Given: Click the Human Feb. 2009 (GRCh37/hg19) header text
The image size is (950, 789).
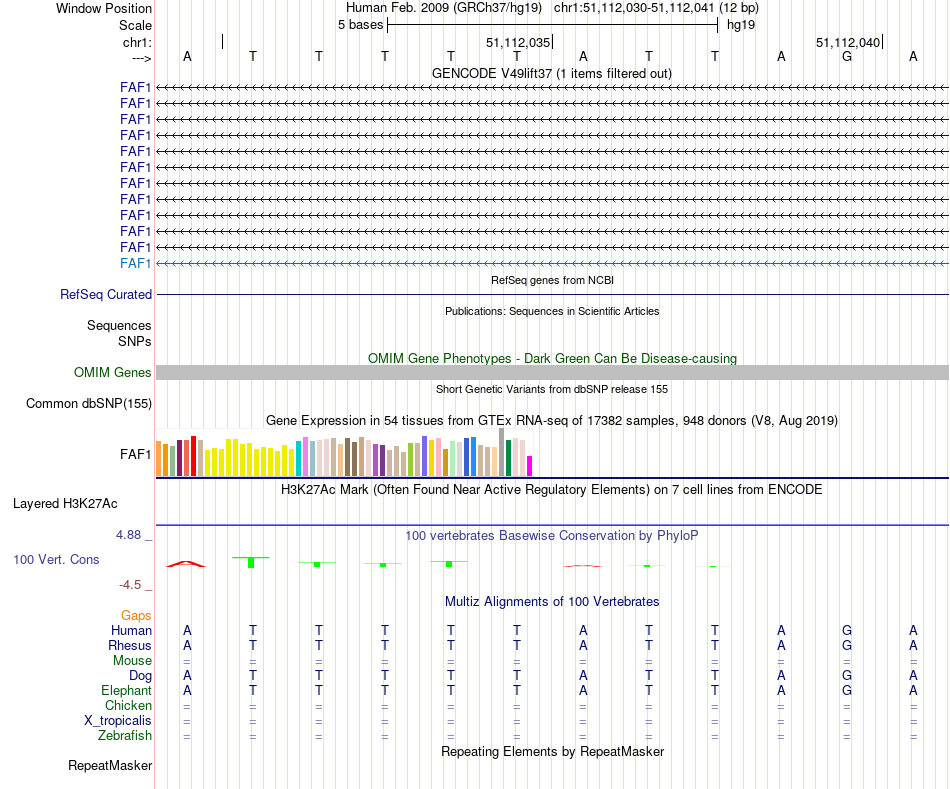Looking at the screenshot, I should 443,8.
